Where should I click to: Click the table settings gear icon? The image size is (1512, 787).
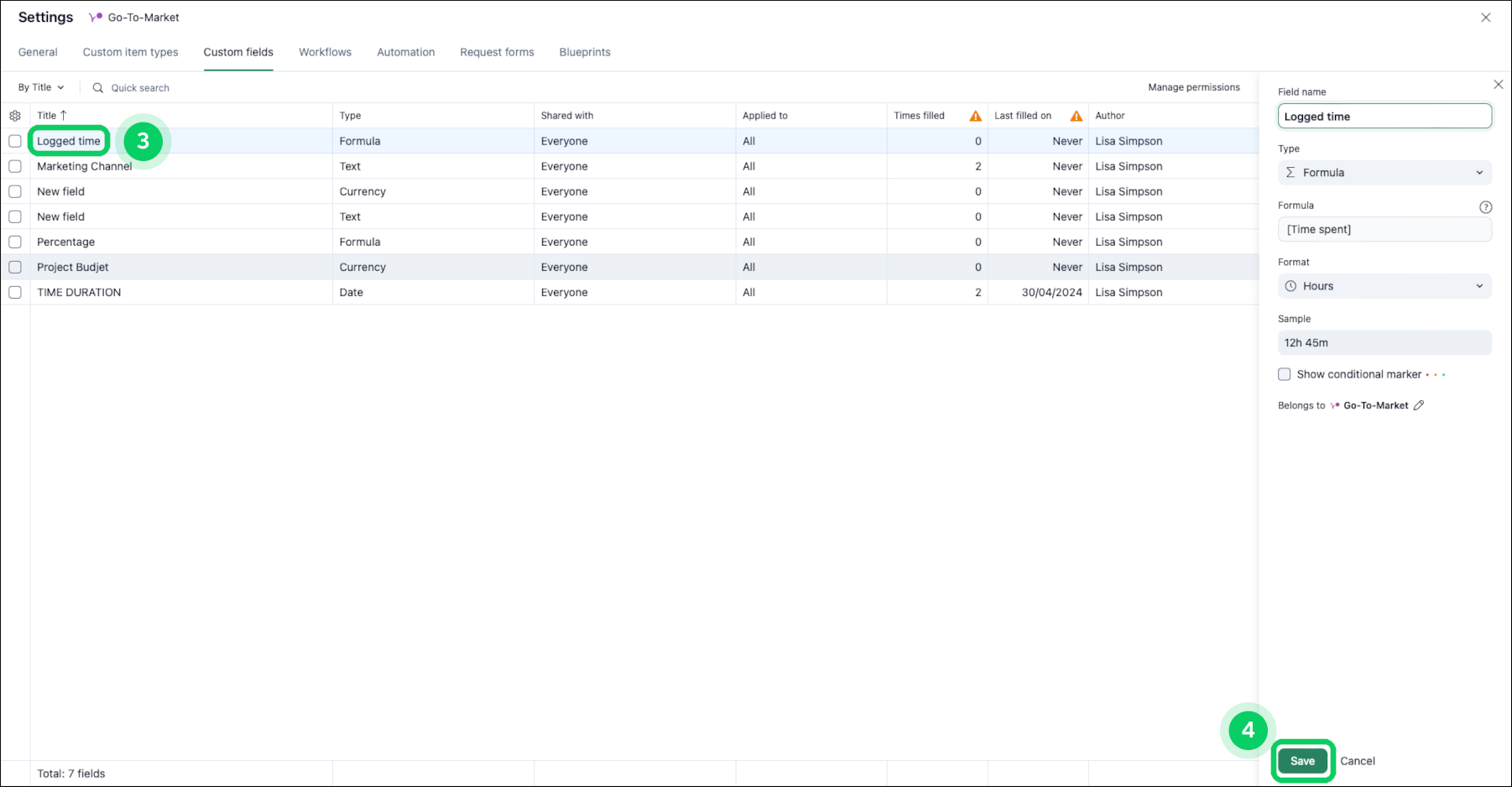coord(15,115)
